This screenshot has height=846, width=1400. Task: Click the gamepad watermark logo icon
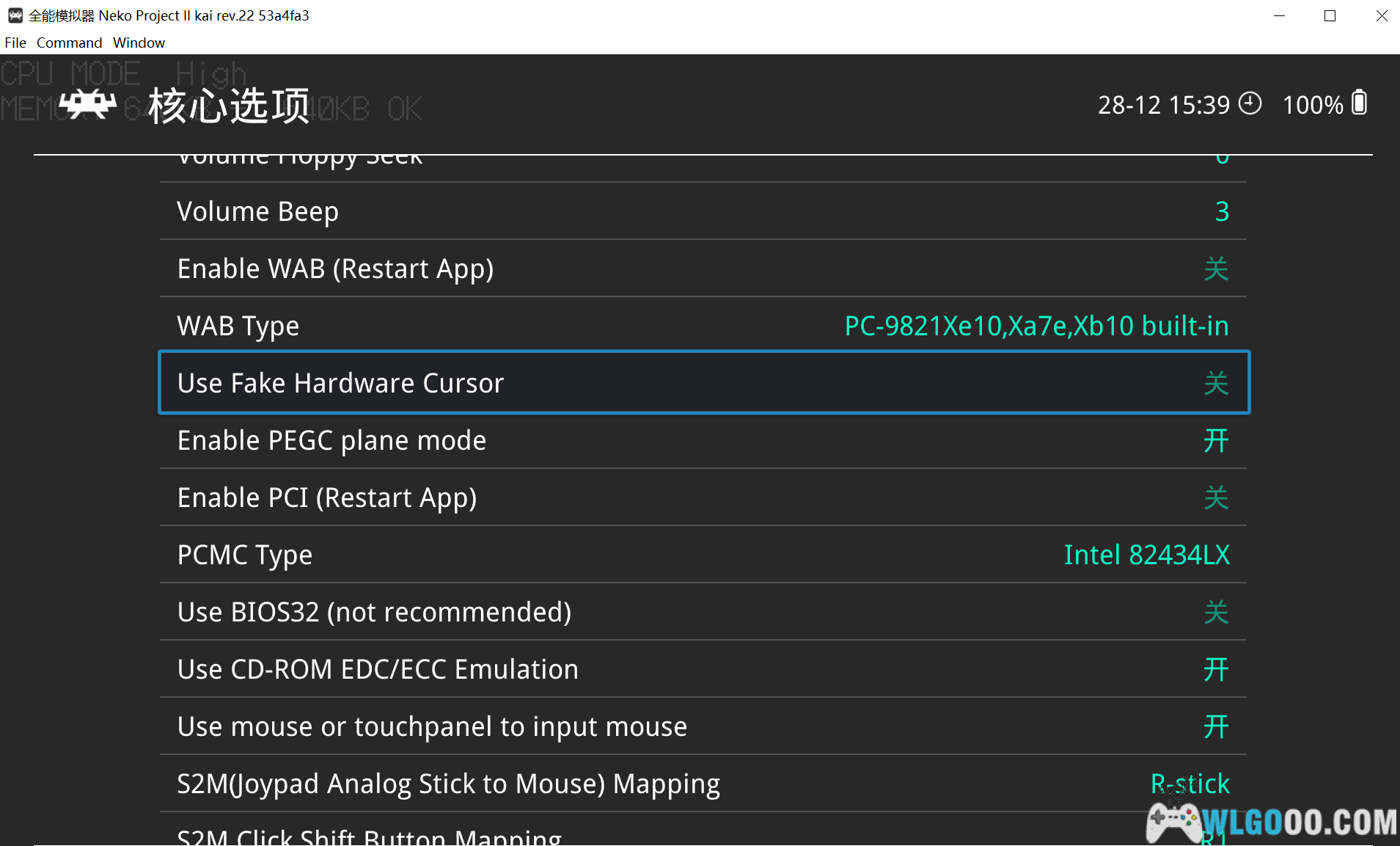[1172, 820]
